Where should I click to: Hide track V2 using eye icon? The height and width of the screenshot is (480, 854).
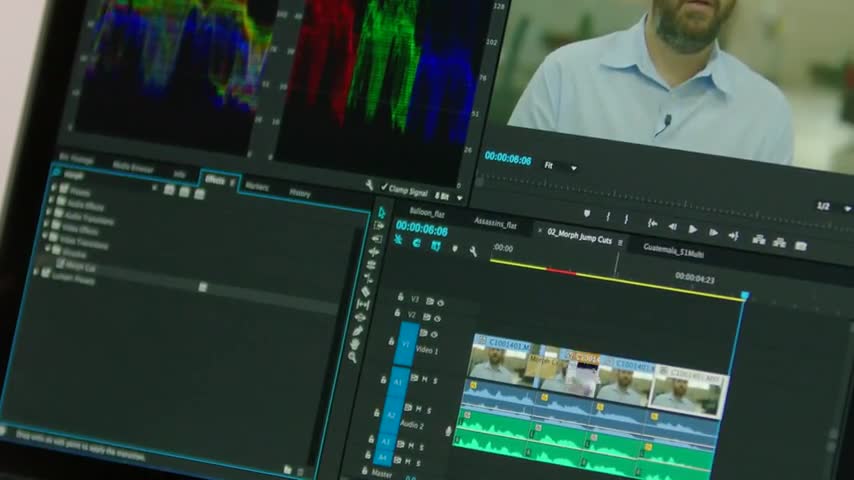click(x=437, y=318)
